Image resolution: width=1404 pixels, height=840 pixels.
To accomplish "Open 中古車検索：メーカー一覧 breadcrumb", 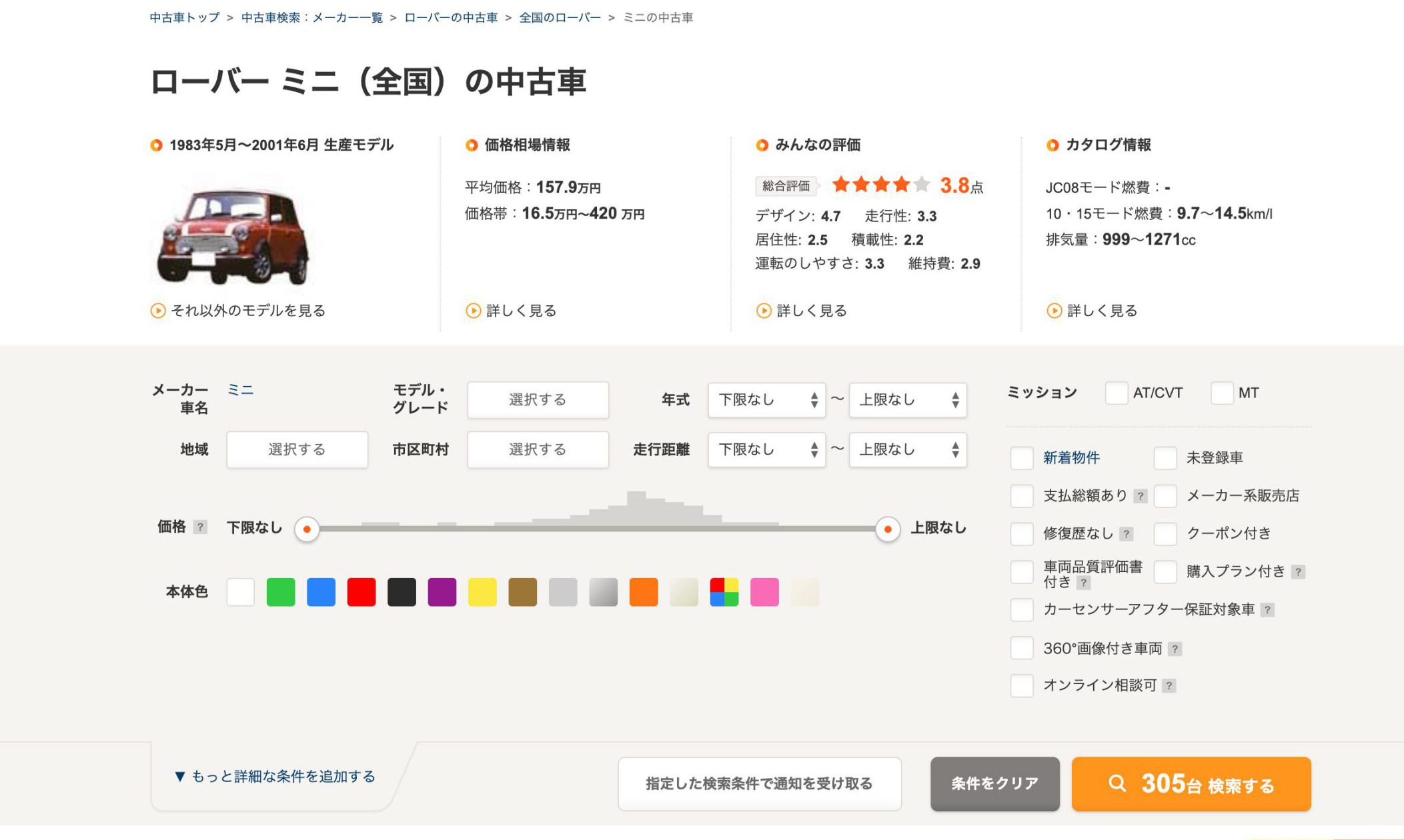I will coord(312,18).
